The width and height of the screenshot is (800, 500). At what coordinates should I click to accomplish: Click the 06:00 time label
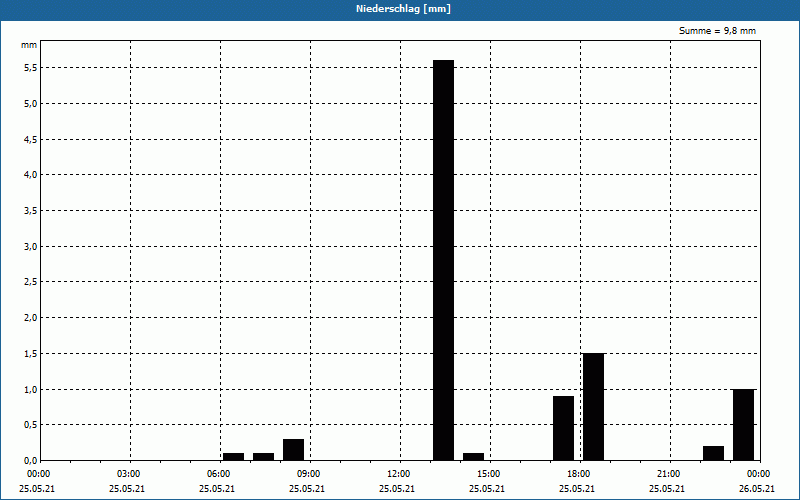point(218,474)
